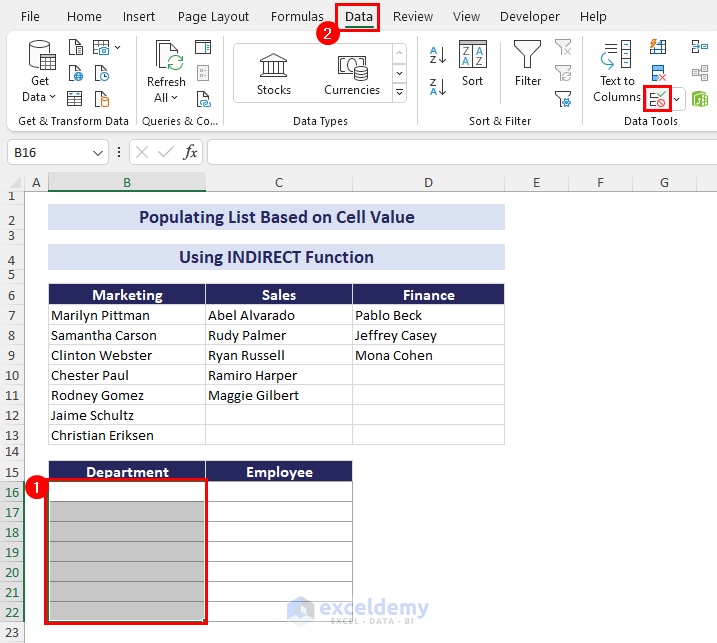Click the Finance header cell
Viewport: 717px width, 643px height.
428,295
